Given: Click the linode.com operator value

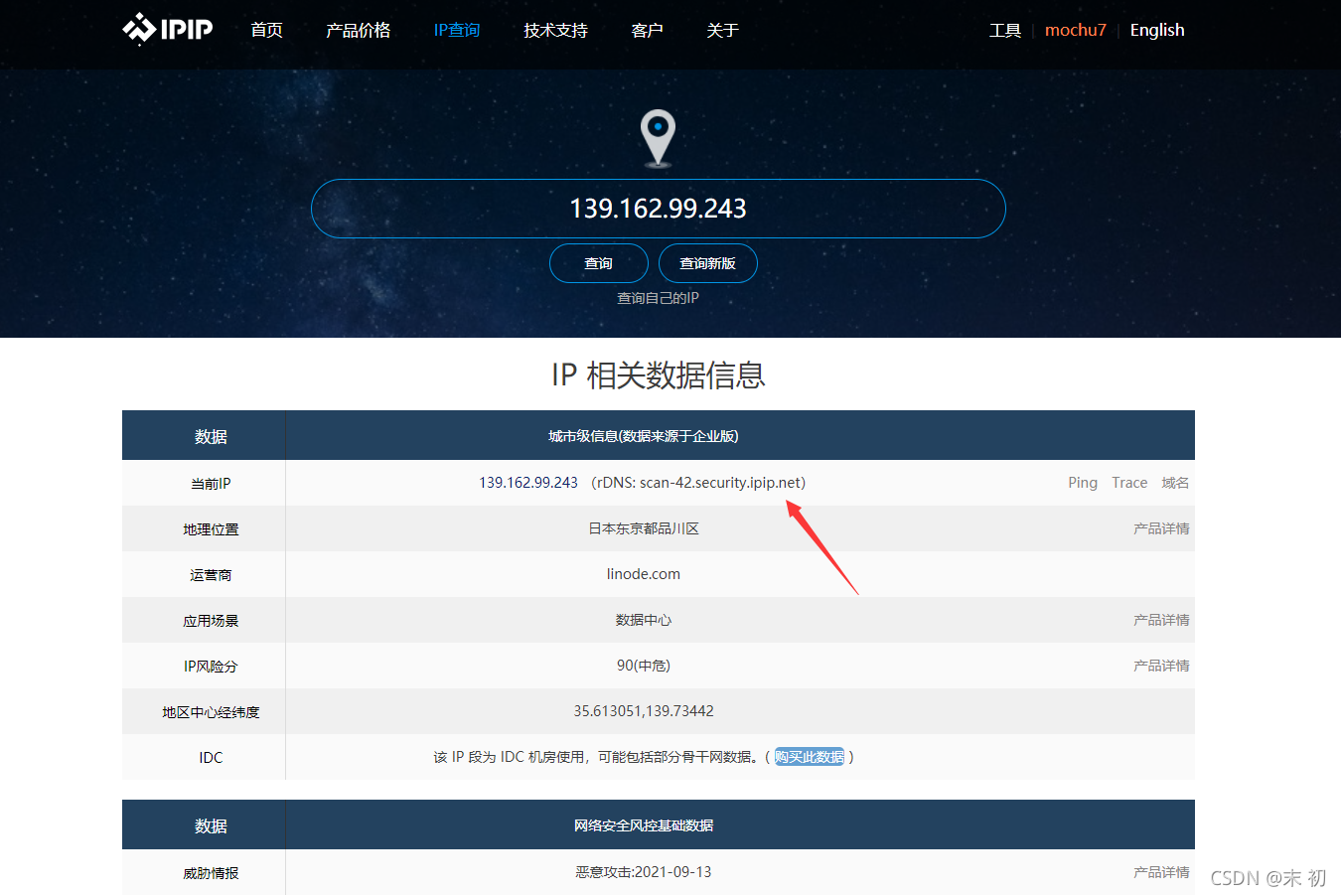Looking at the screenshot, I should (x=644, y=574).
